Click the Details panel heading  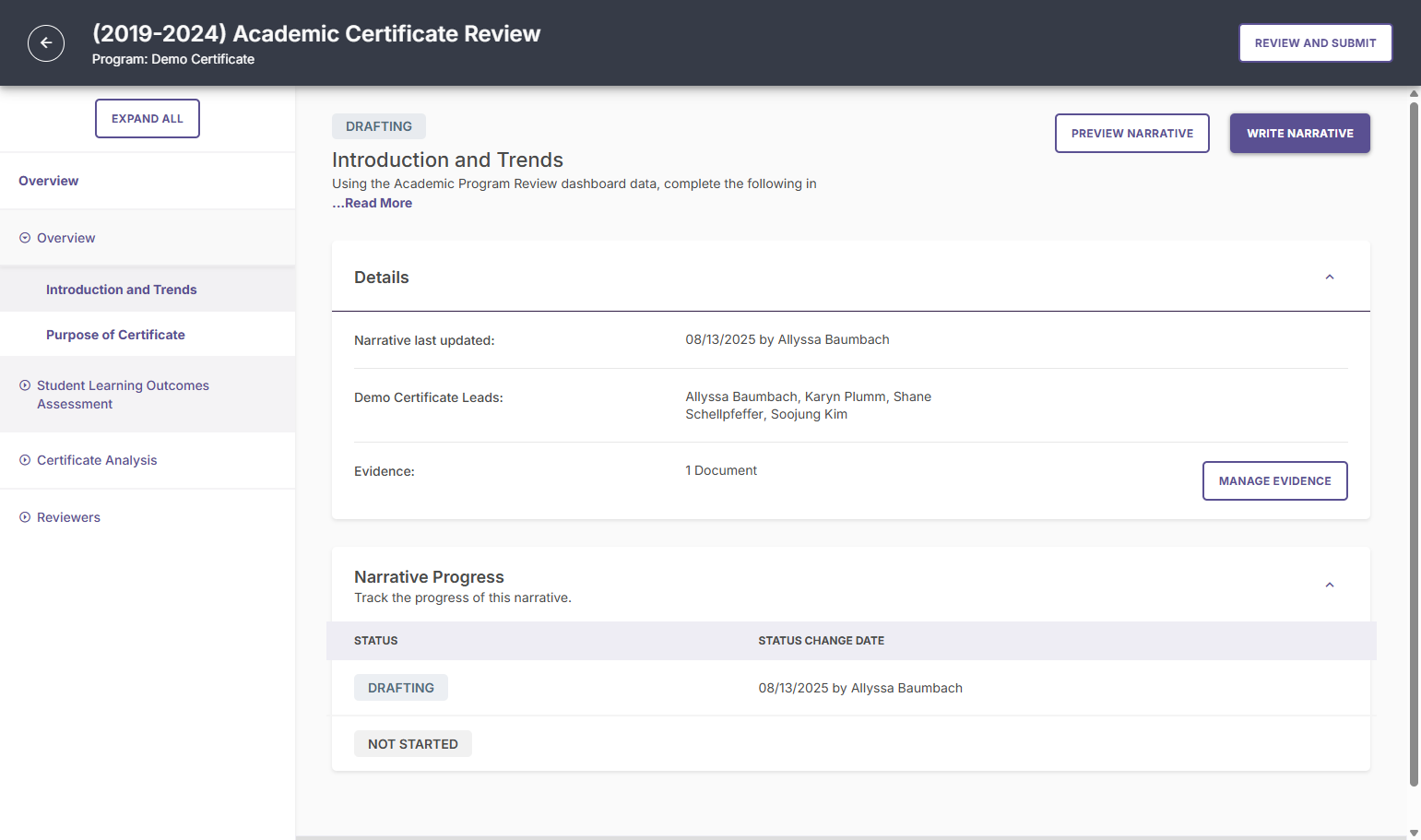point(382,278)
